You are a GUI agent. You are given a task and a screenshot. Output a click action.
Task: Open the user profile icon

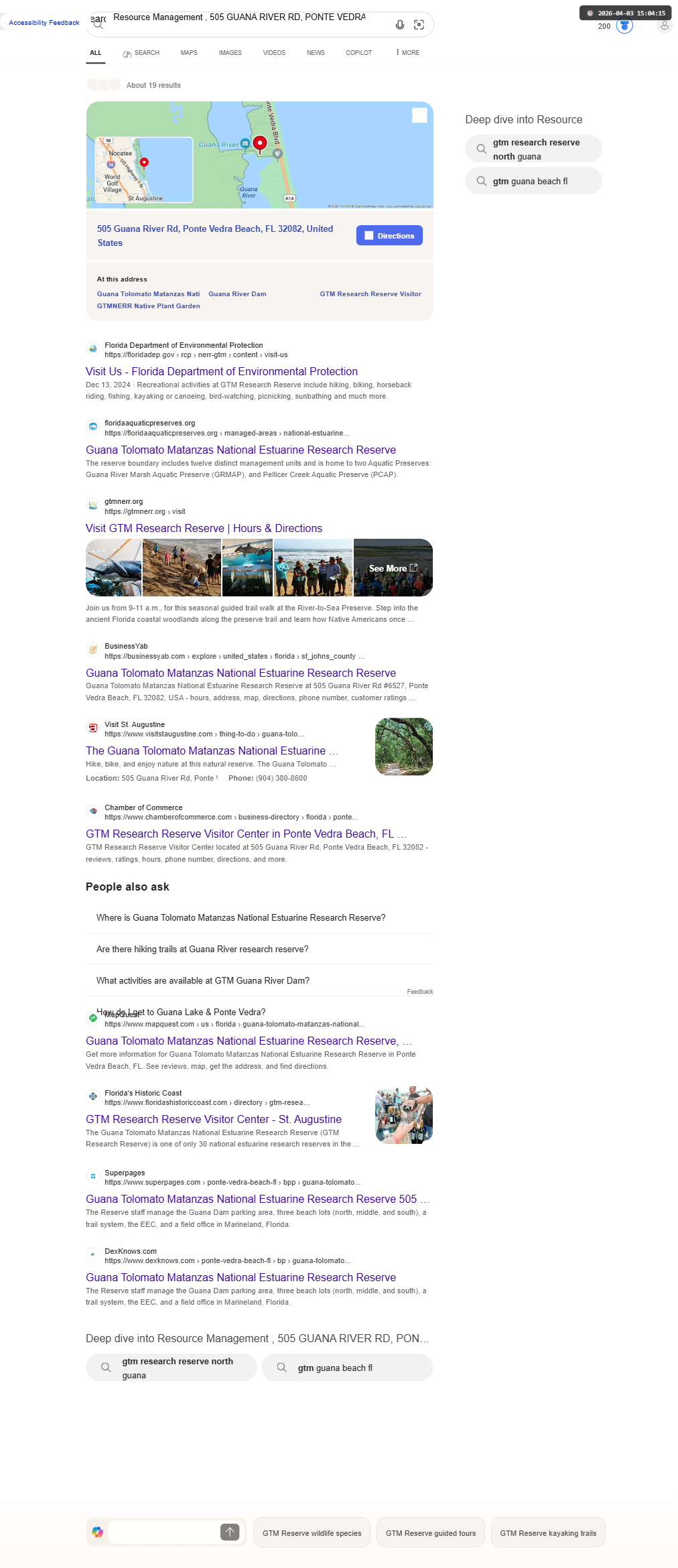click(x=665, y=25)
